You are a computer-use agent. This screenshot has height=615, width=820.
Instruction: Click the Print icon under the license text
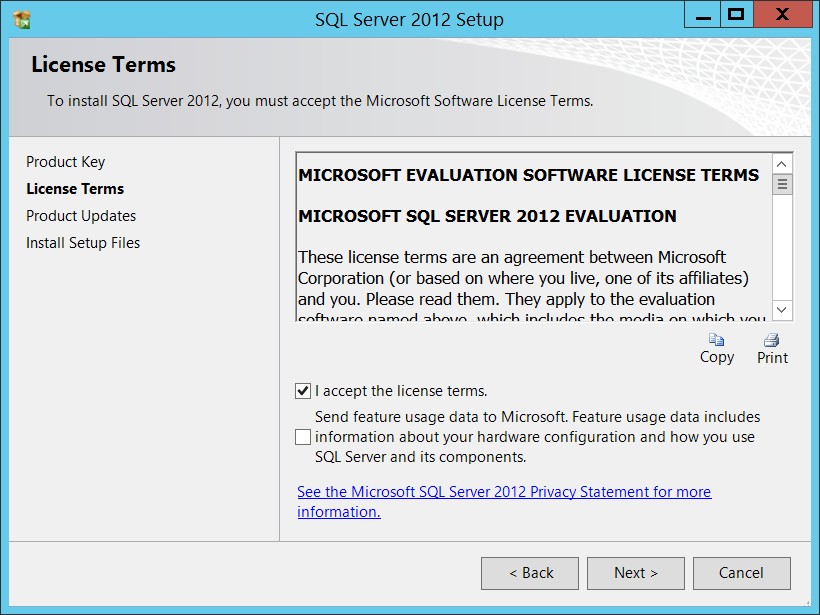[x=772, y=340]
